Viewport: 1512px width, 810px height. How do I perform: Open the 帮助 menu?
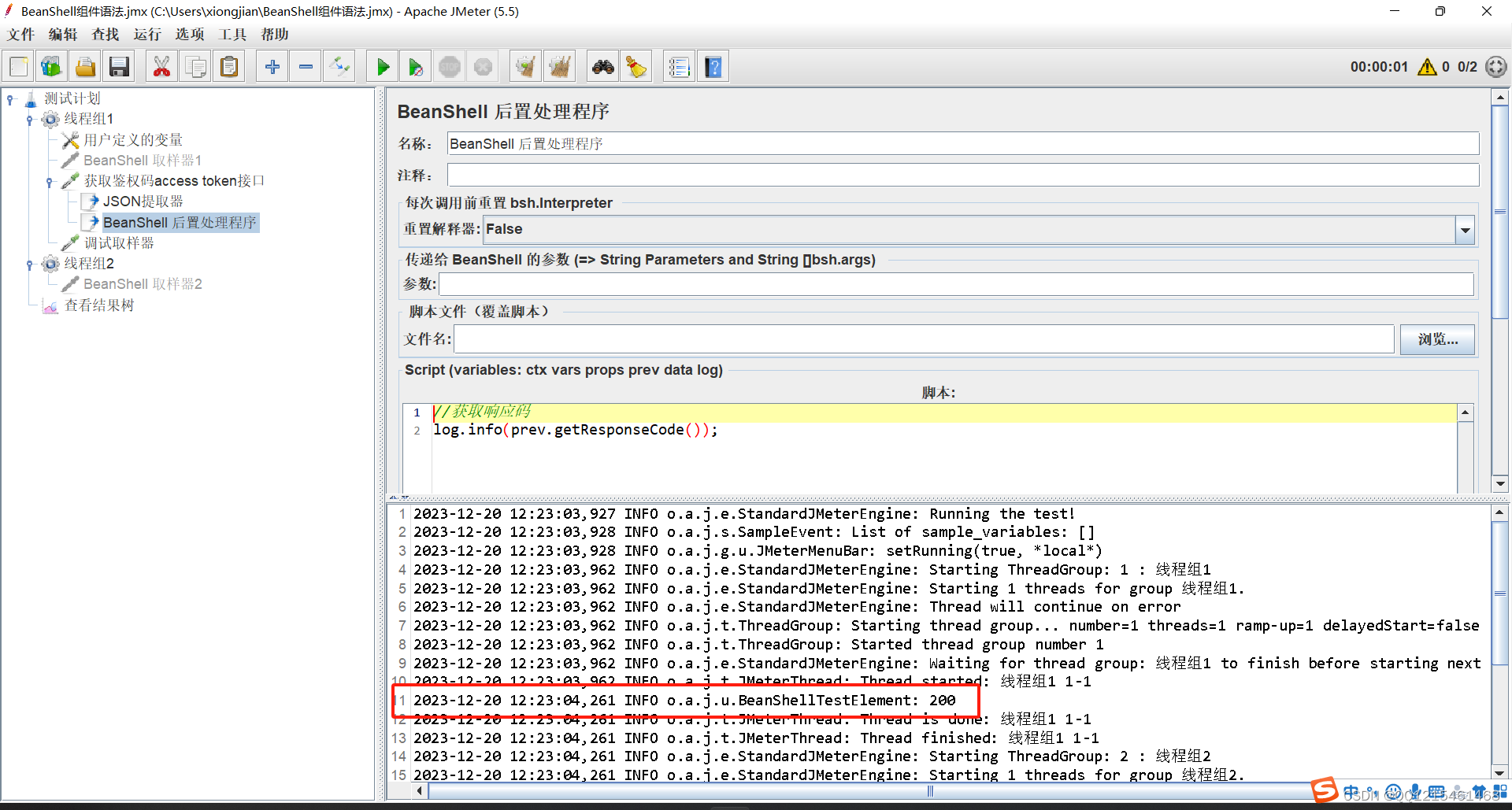click(x=275, y=35)
